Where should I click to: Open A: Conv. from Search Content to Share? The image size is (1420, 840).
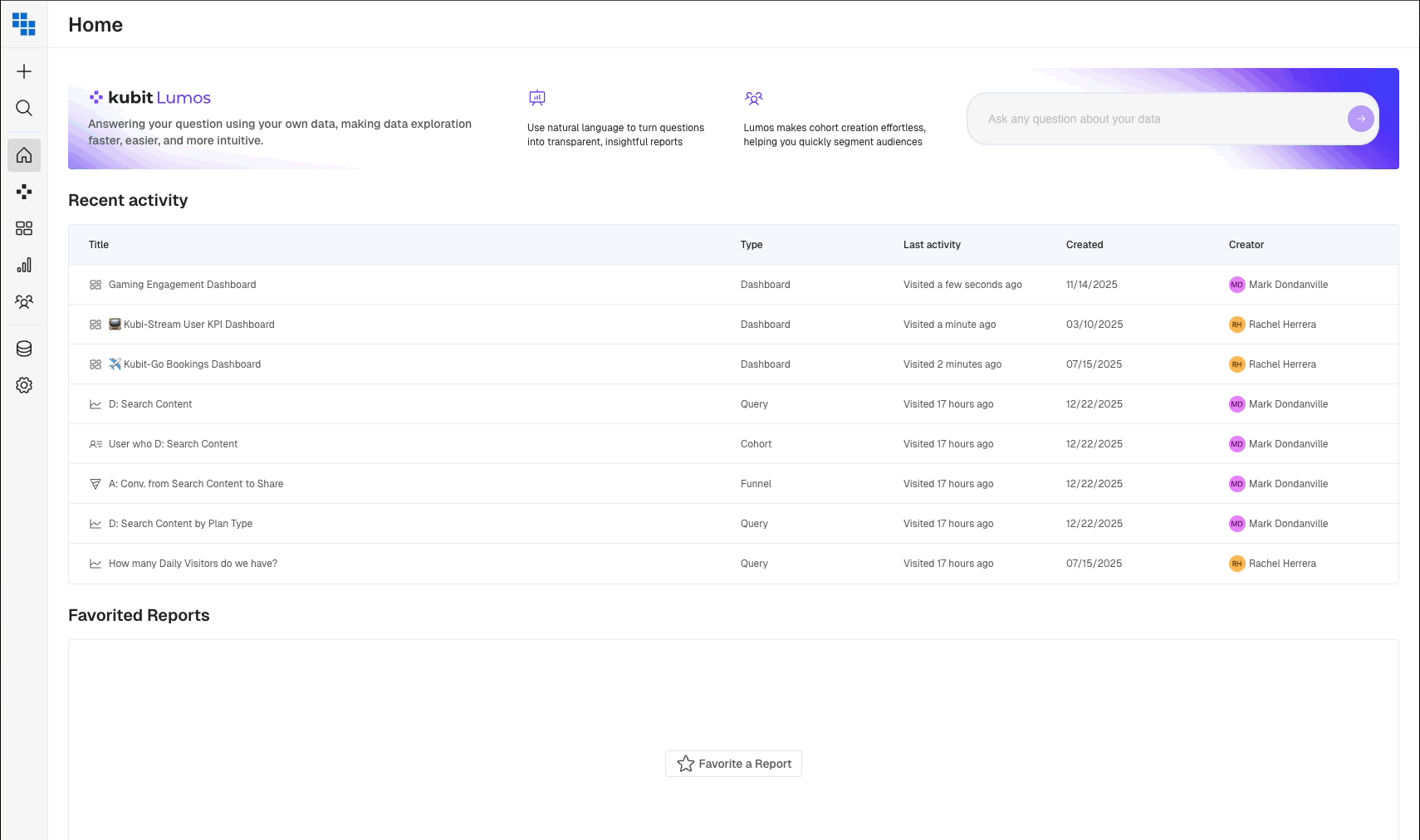196,484
